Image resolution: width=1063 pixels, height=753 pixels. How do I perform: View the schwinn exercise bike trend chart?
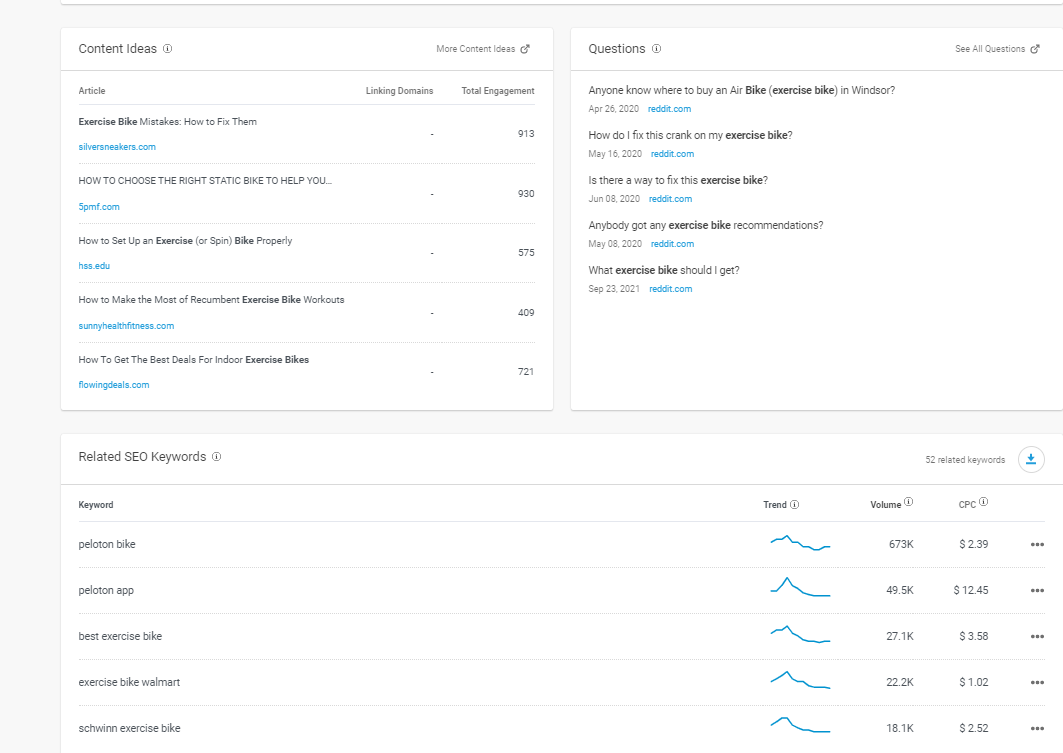click(x=800, y=725)
